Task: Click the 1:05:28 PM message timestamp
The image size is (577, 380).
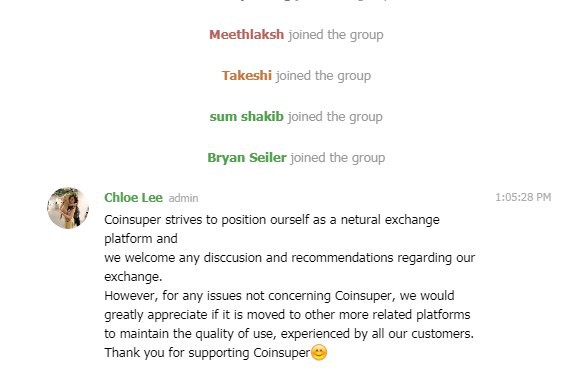Action: click(523, 197)
